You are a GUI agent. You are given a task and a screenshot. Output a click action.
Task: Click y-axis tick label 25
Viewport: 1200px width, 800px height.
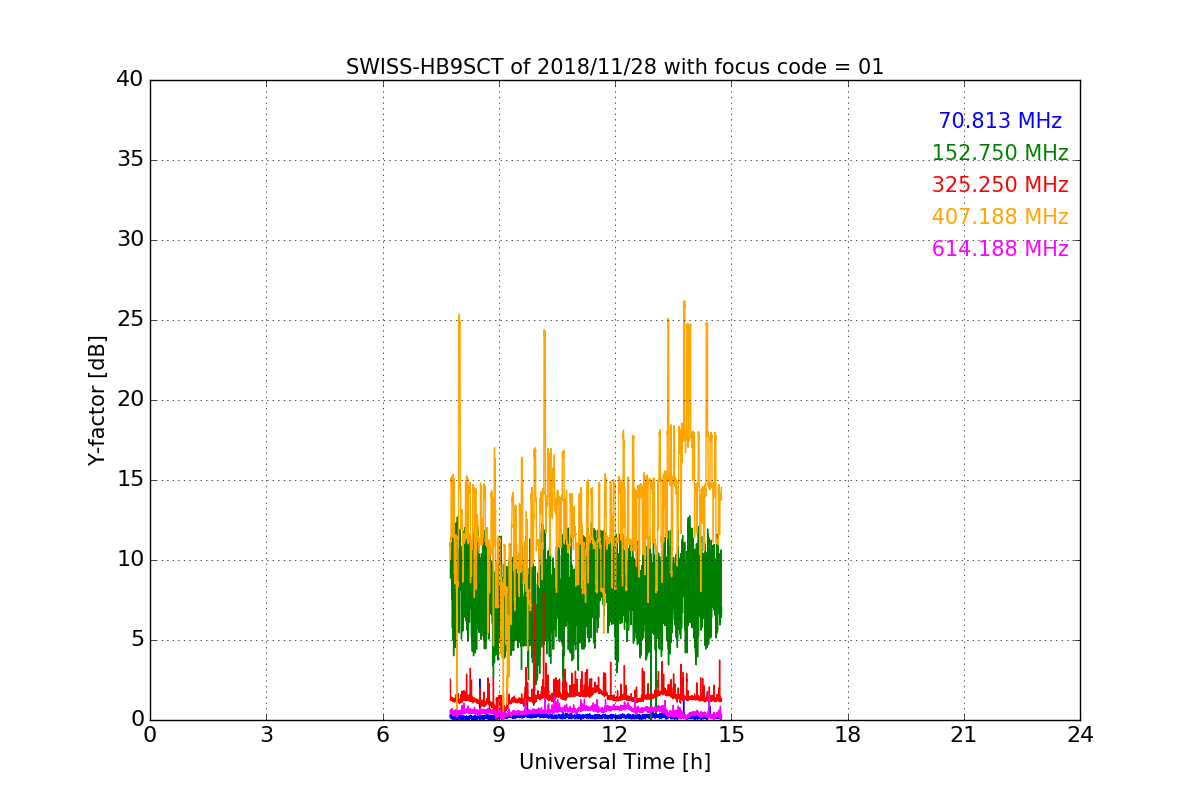(x=130, y=320)
